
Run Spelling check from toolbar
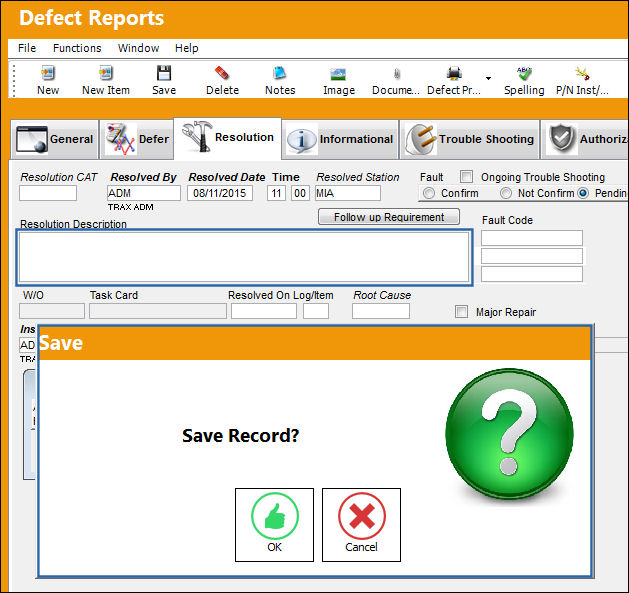pos(524,80)
